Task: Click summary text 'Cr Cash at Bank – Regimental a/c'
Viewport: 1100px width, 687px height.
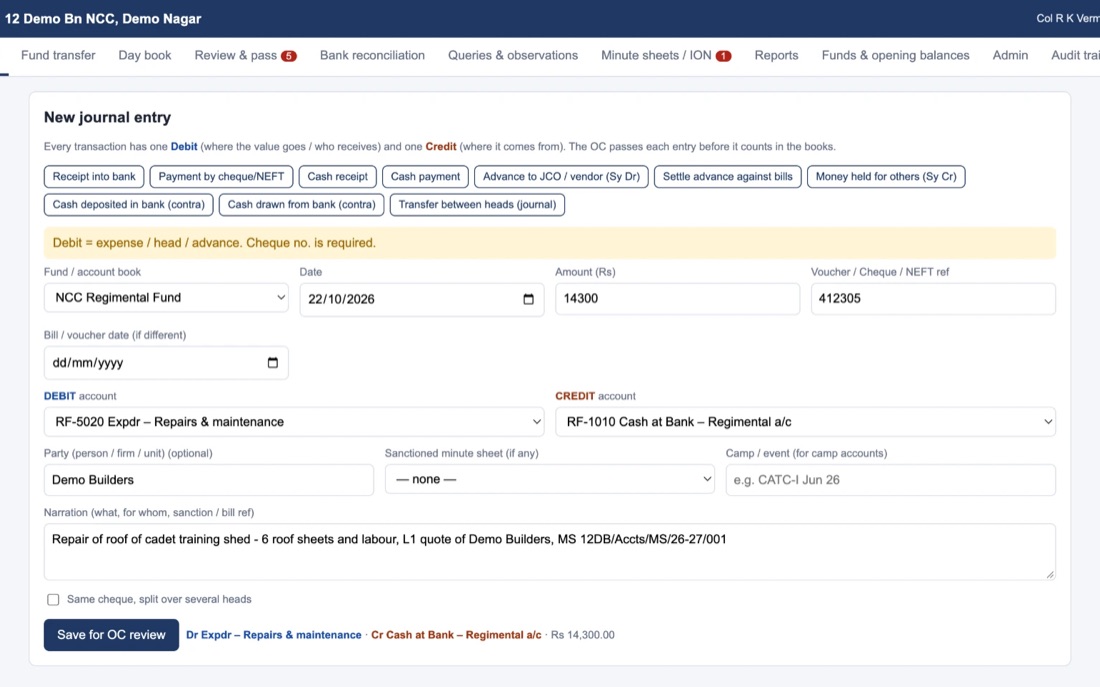Action: click(x=456, y=635)
